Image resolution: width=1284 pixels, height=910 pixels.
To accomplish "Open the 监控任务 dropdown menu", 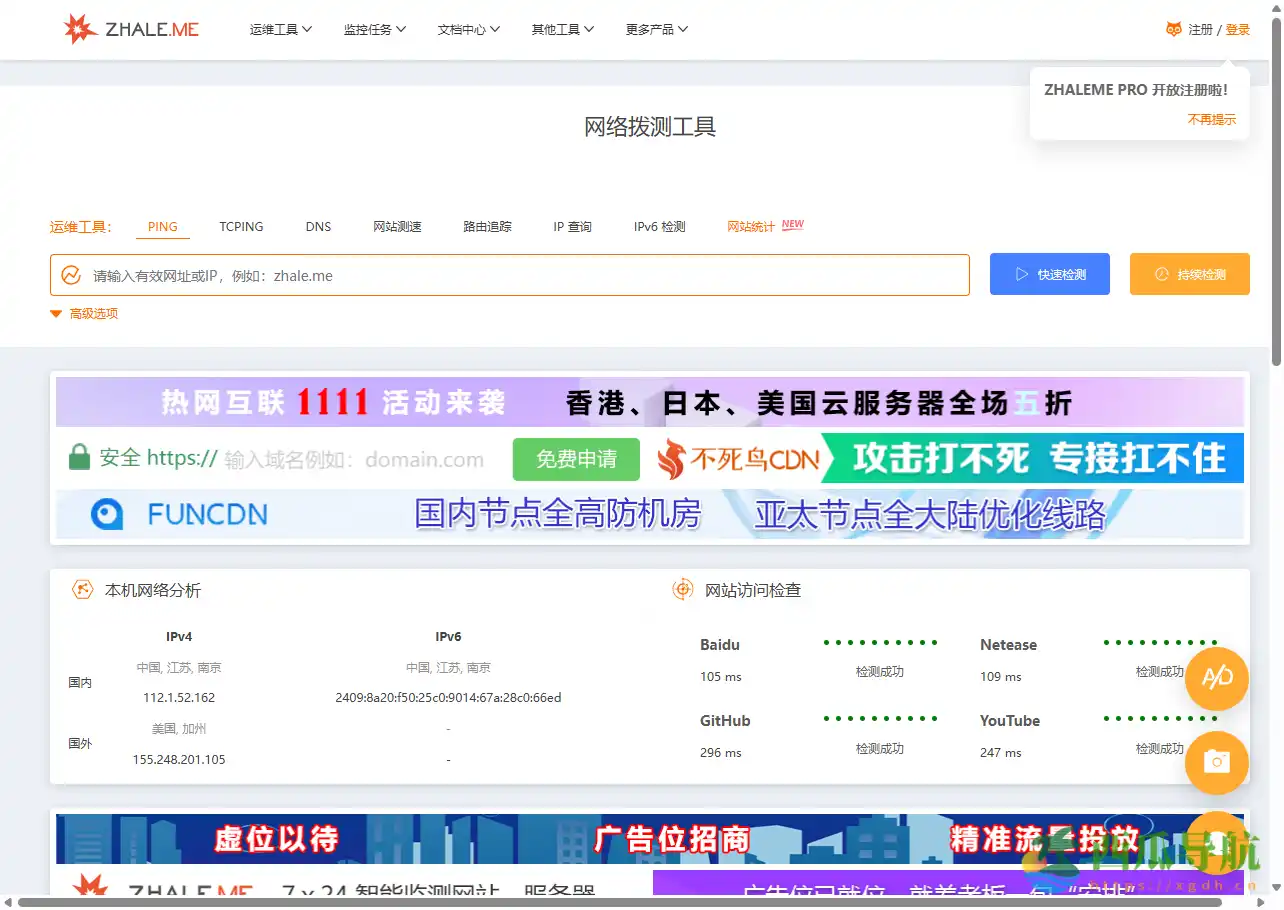I will tap(374, 29).
